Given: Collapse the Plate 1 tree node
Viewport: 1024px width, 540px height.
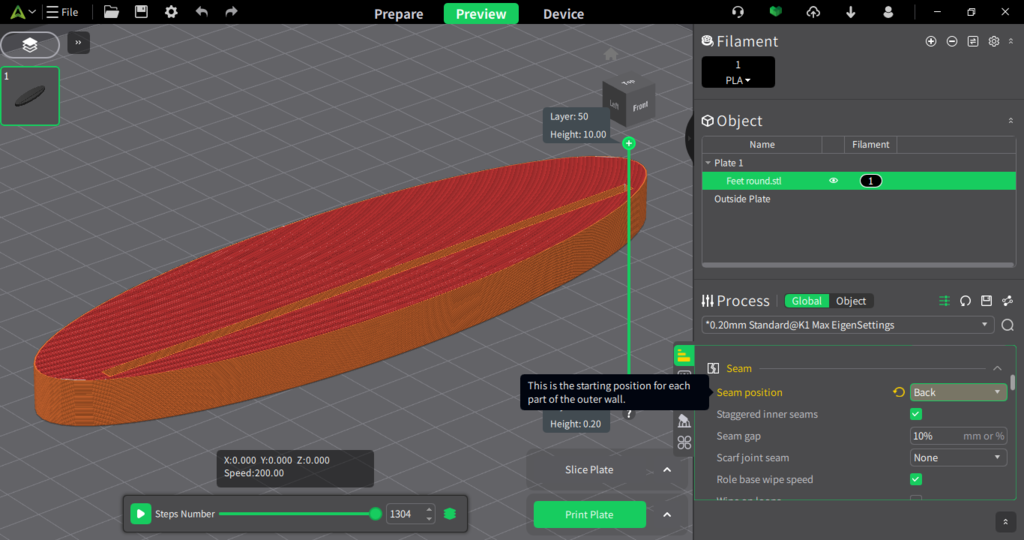Looking at the screenshot, I should click(708, 163).
